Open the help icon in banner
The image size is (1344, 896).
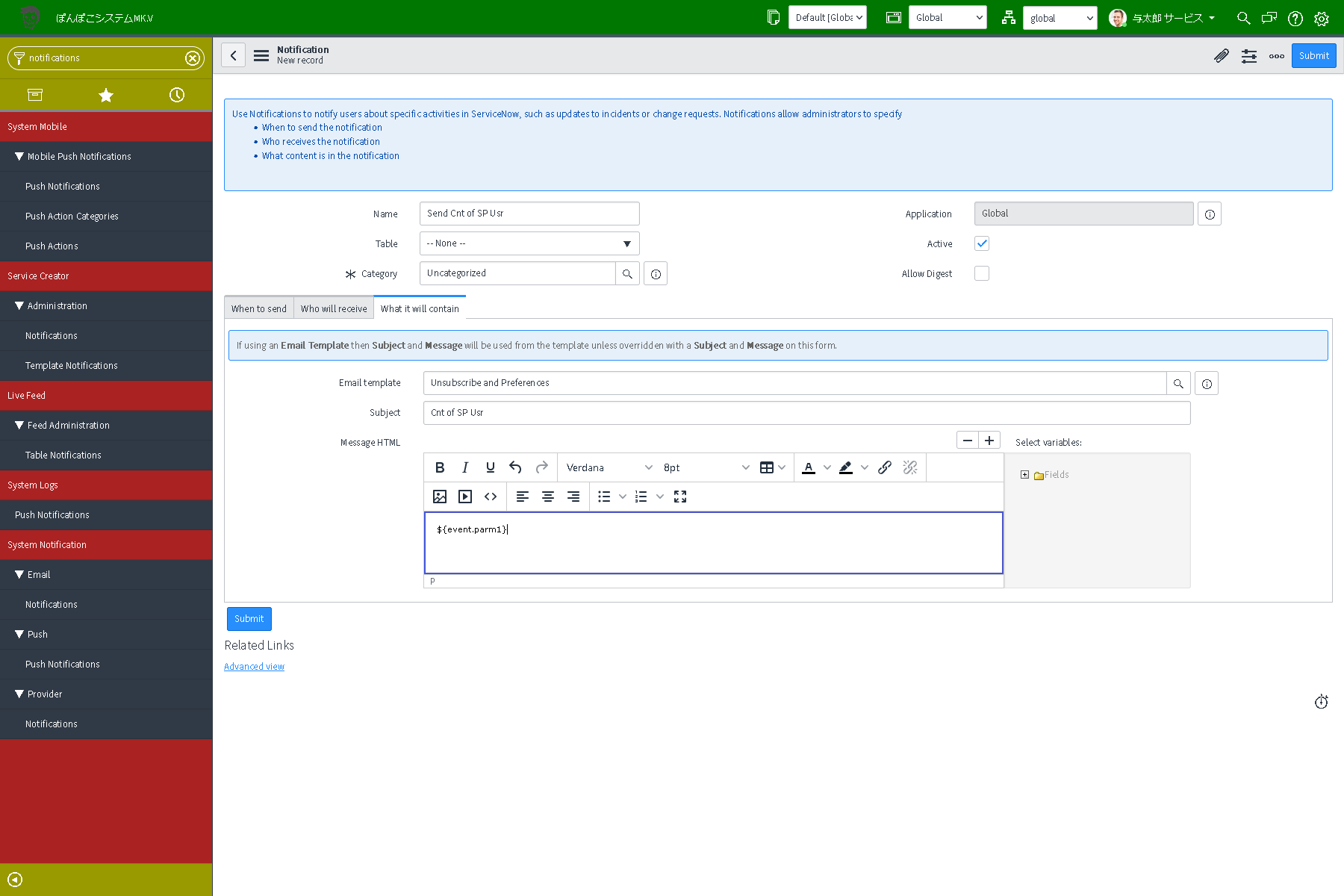coord(1295,19)
